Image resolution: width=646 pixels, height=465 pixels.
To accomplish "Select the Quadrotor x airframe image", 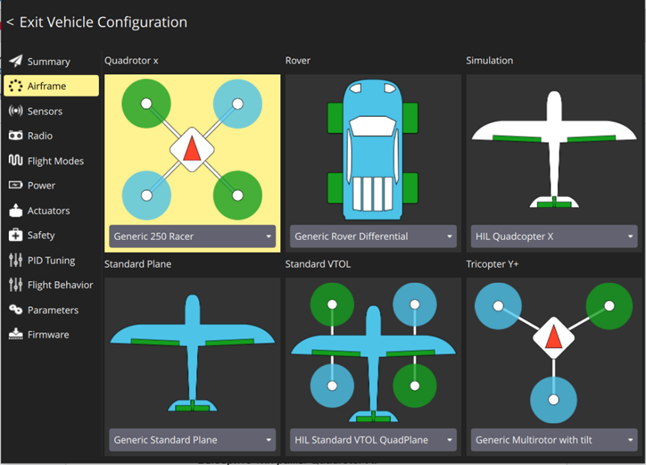I will coord(192,150).
